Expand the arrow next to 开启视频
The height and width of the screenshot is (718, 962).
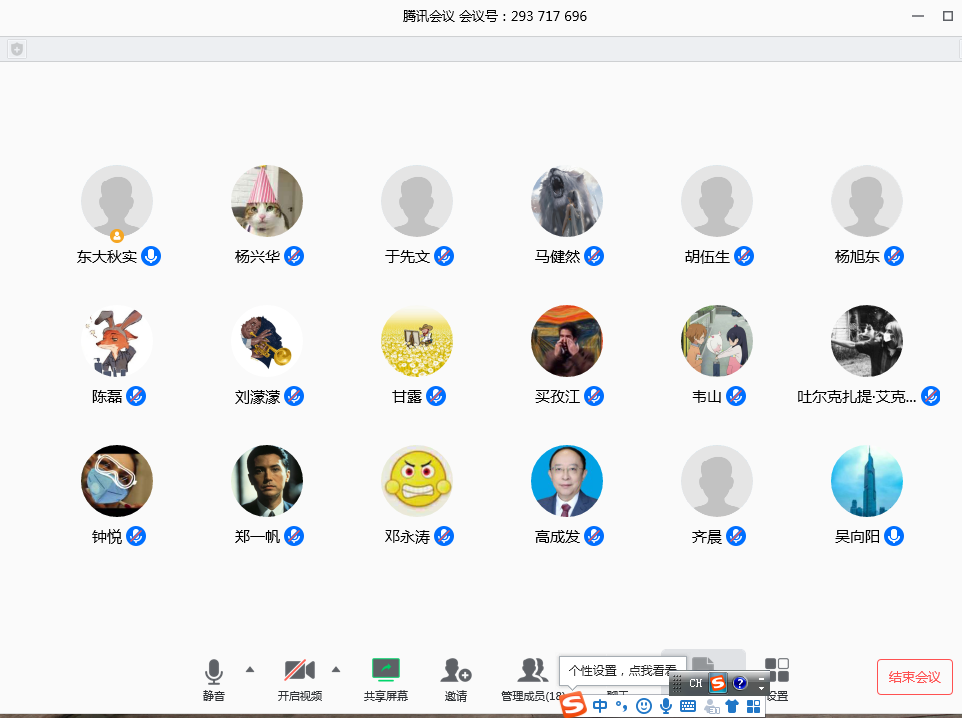coord(336,669)
